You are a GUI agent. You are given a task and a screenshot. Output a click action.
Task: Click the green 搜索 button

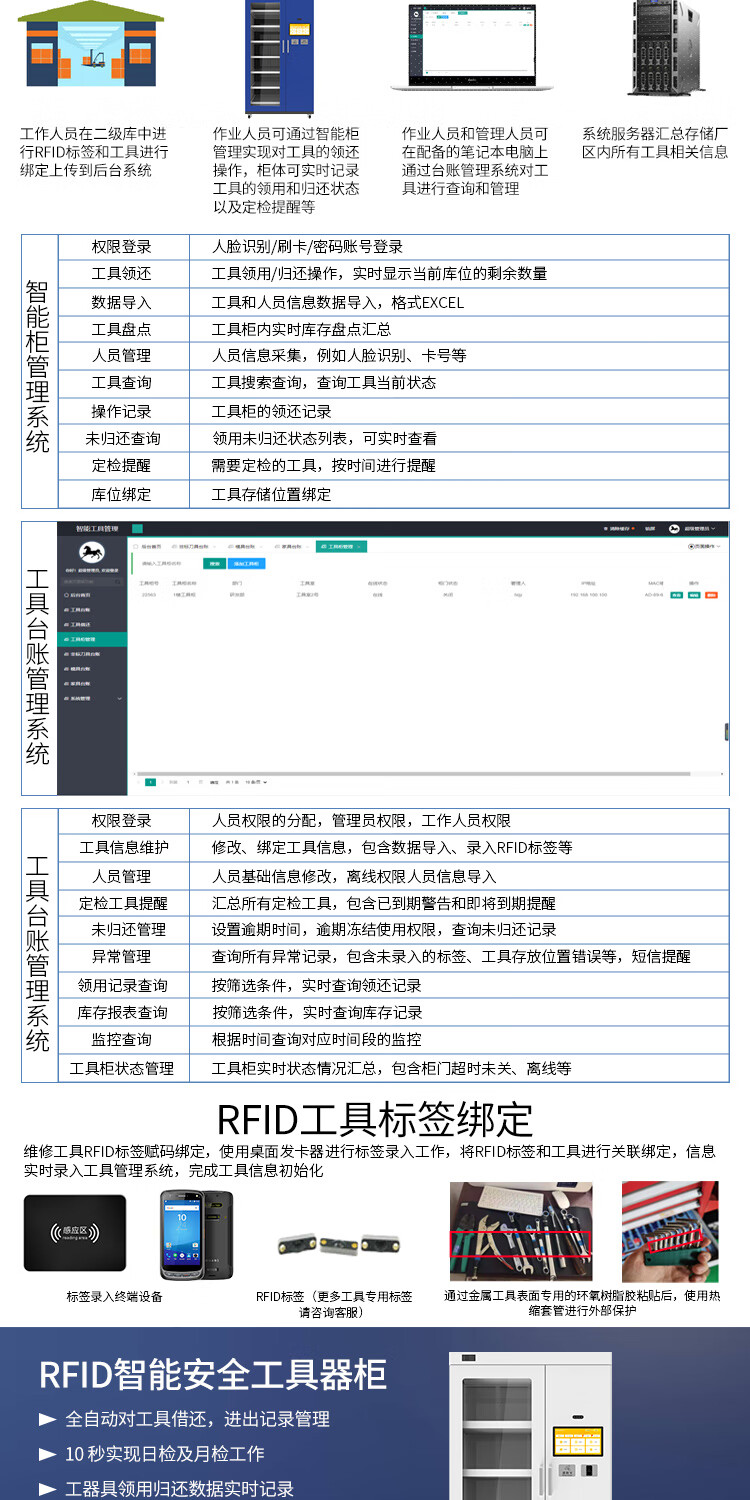click(214, 564)
